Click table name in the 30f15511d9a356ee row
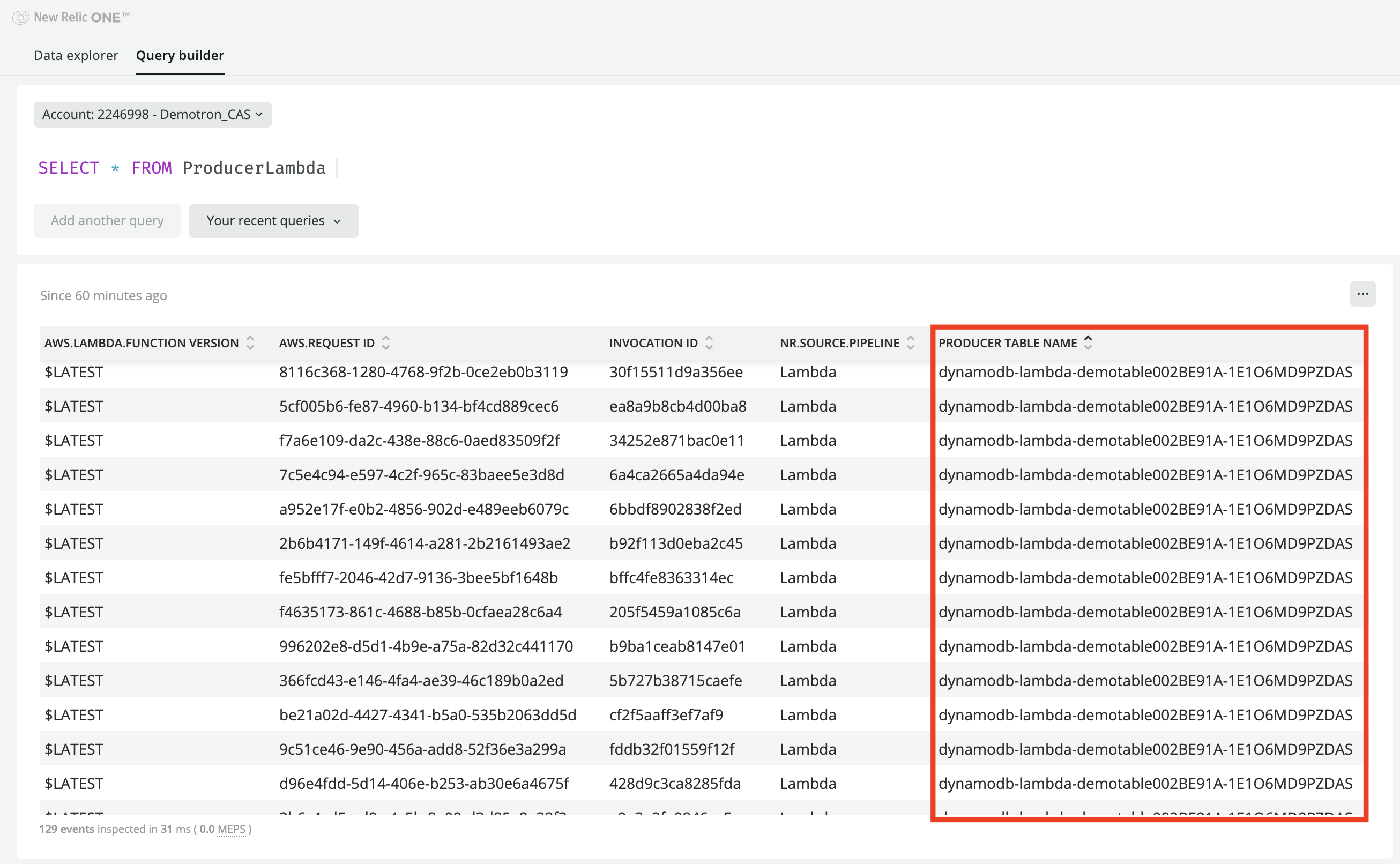 pyautogui.click(x=1145, y=372)
